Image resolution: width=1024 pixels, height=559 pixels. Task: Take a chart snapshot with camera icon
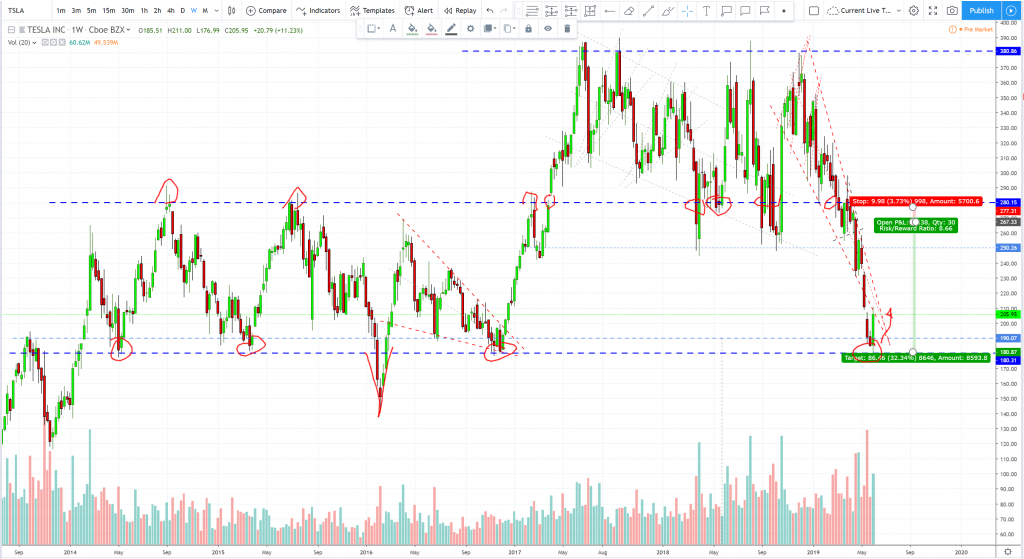952,10
